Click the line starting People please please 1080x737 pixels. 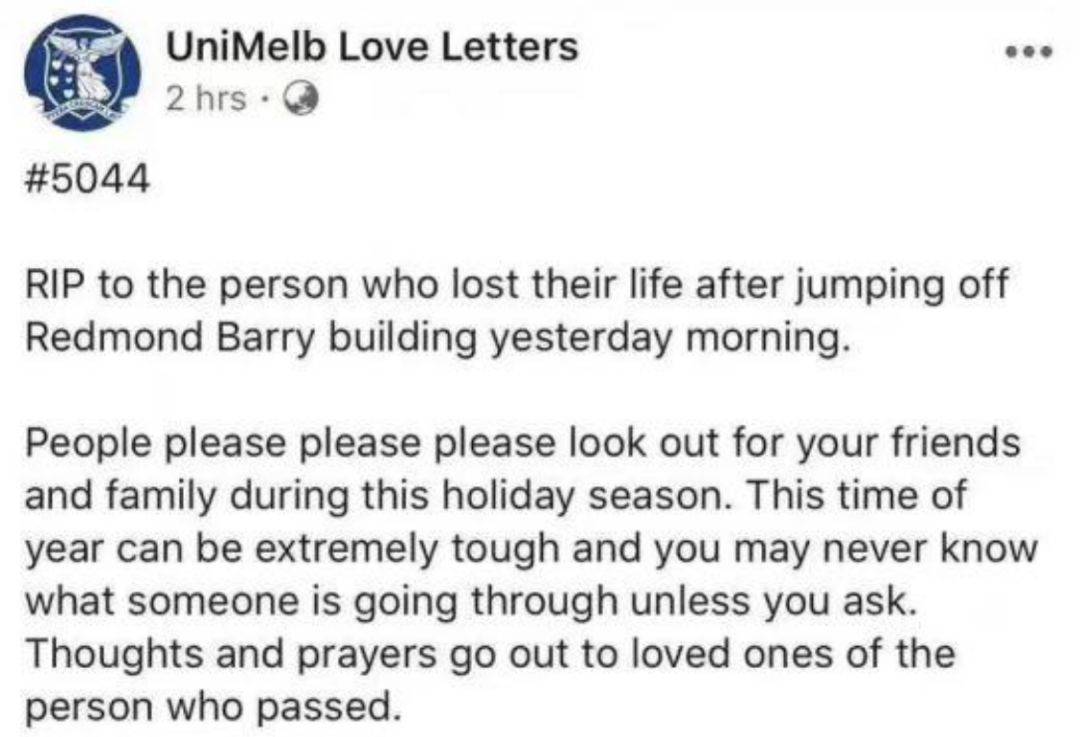coord(522,444)
